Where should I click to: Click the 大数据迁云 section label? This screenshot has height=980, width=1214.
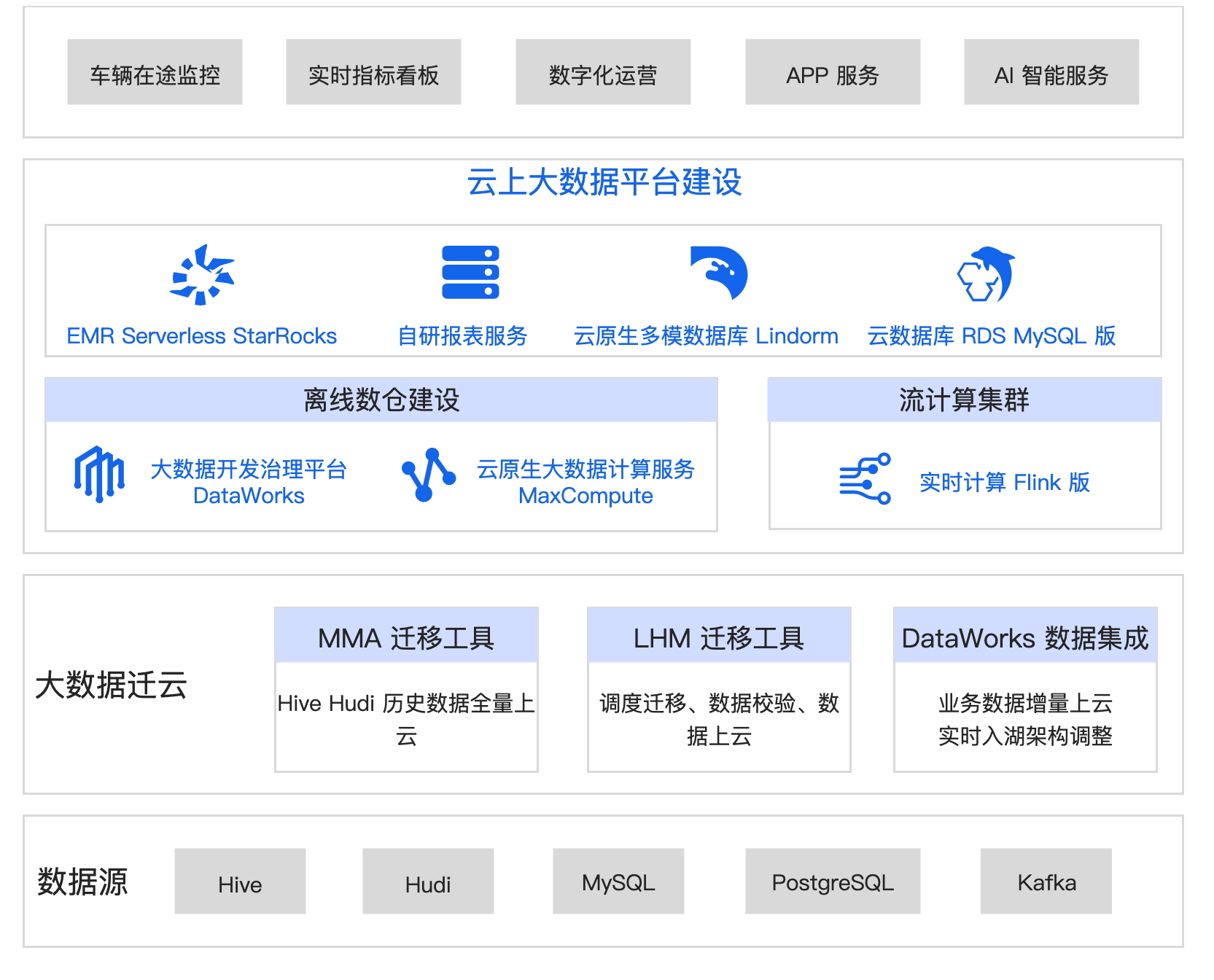(x=112, y=685)
